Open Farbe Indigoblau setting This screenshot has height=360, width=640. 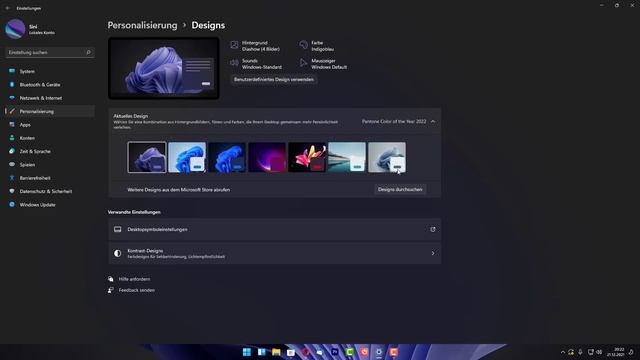pos(317,46)
